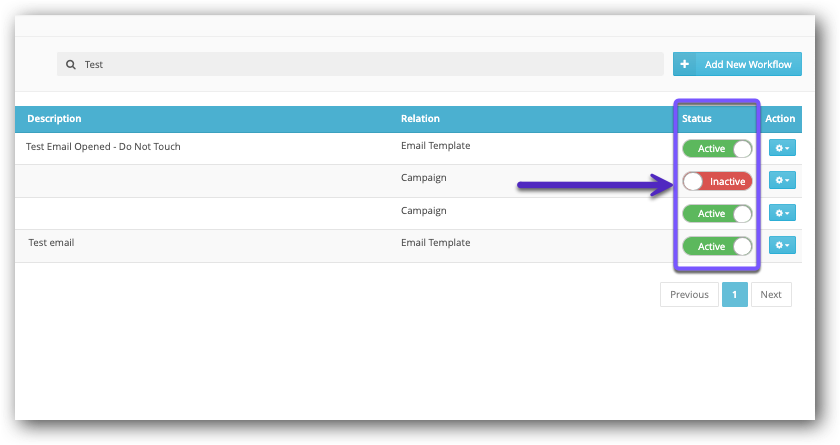
Task: Select 'Test Email Opened - Do Not Touch' description
Action: 103,147
